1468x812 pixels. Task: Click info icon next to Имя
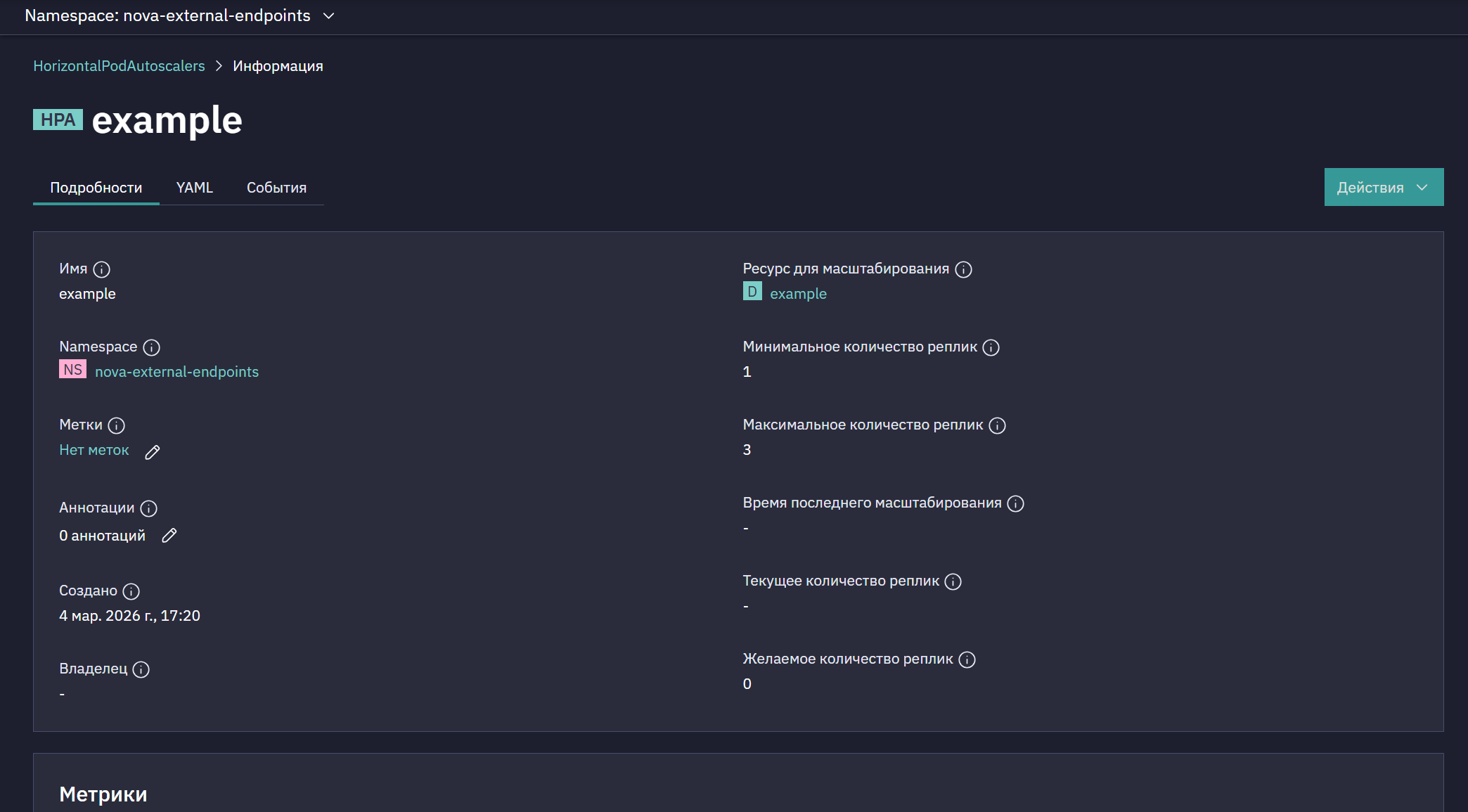click(x=102, y=269)
